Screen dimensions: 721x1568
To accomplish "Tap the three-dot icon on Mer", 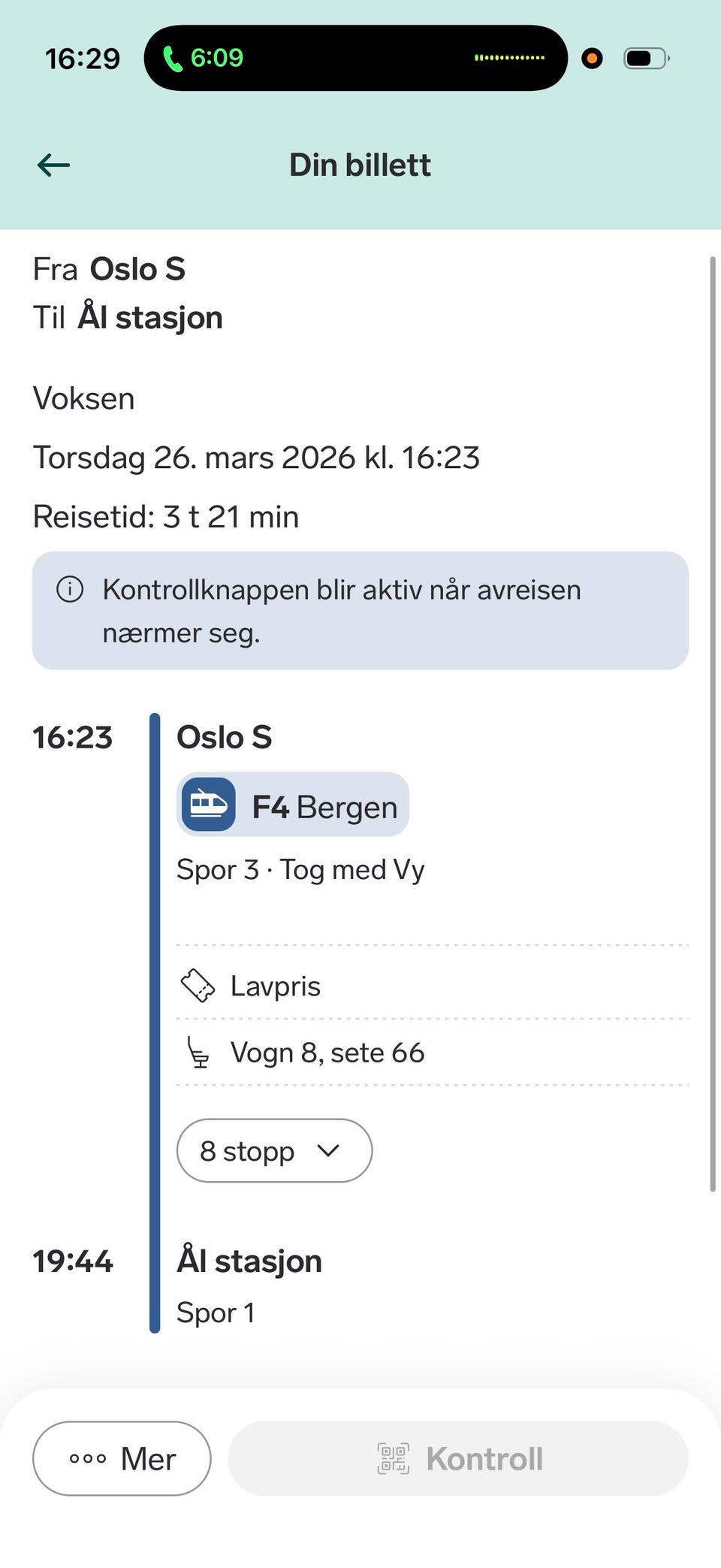I will pos(88,1458).
